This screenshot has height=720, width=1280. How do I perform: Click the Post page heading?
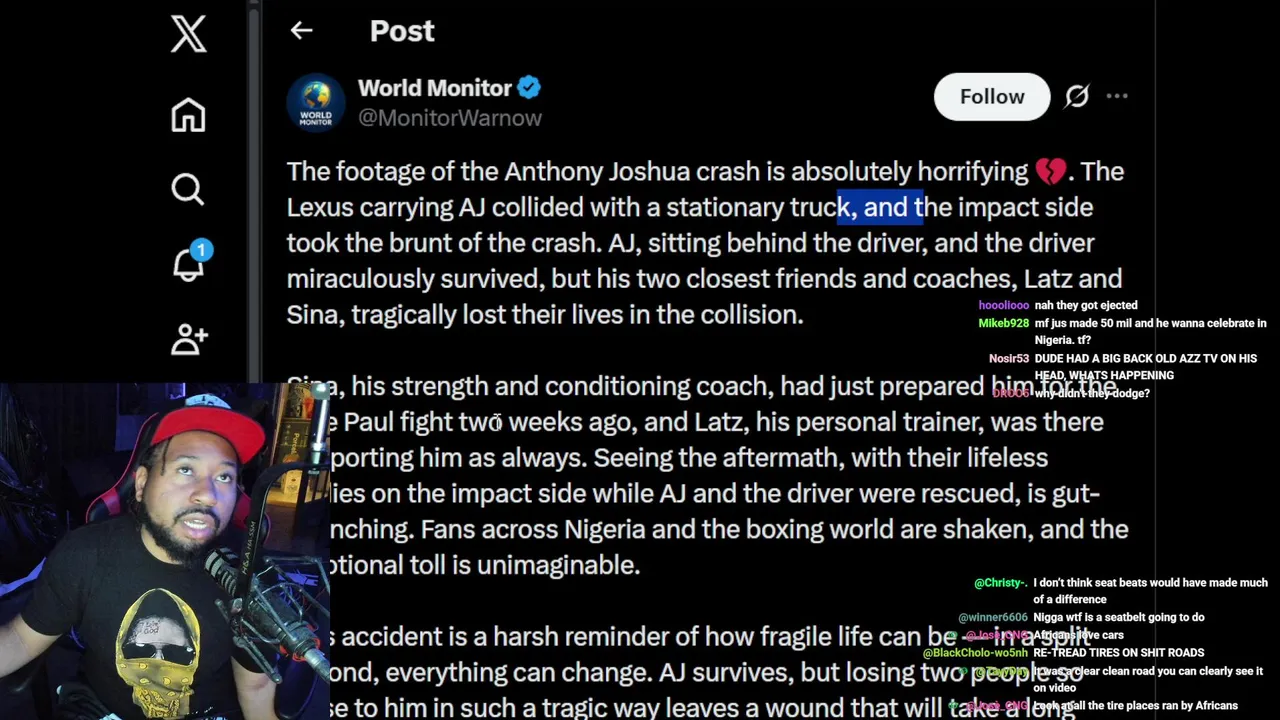point(402,31)
